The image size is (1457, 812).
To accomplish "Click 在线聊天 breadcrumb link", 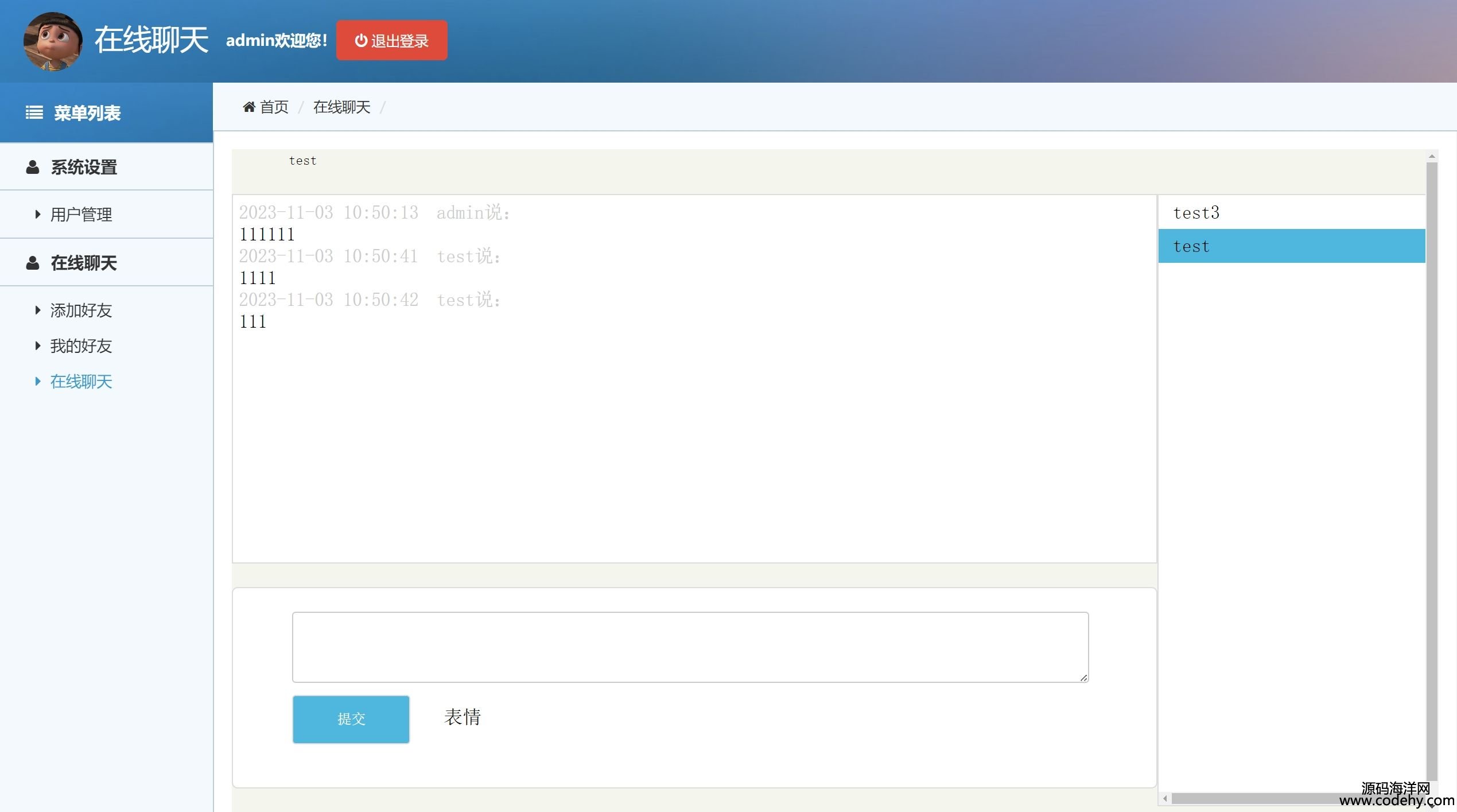I will (341, 107).
